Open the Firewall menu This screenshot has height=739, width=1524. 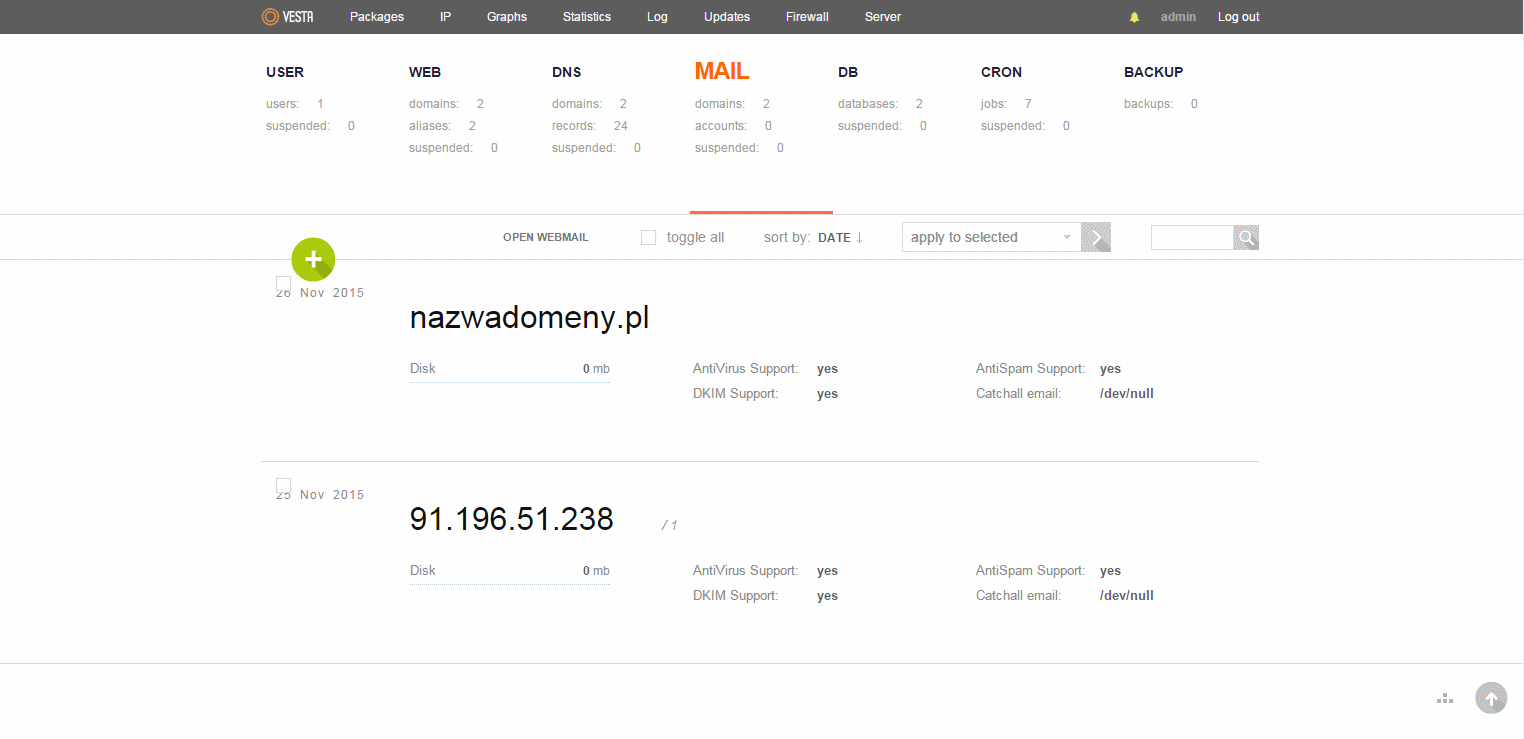807,17
